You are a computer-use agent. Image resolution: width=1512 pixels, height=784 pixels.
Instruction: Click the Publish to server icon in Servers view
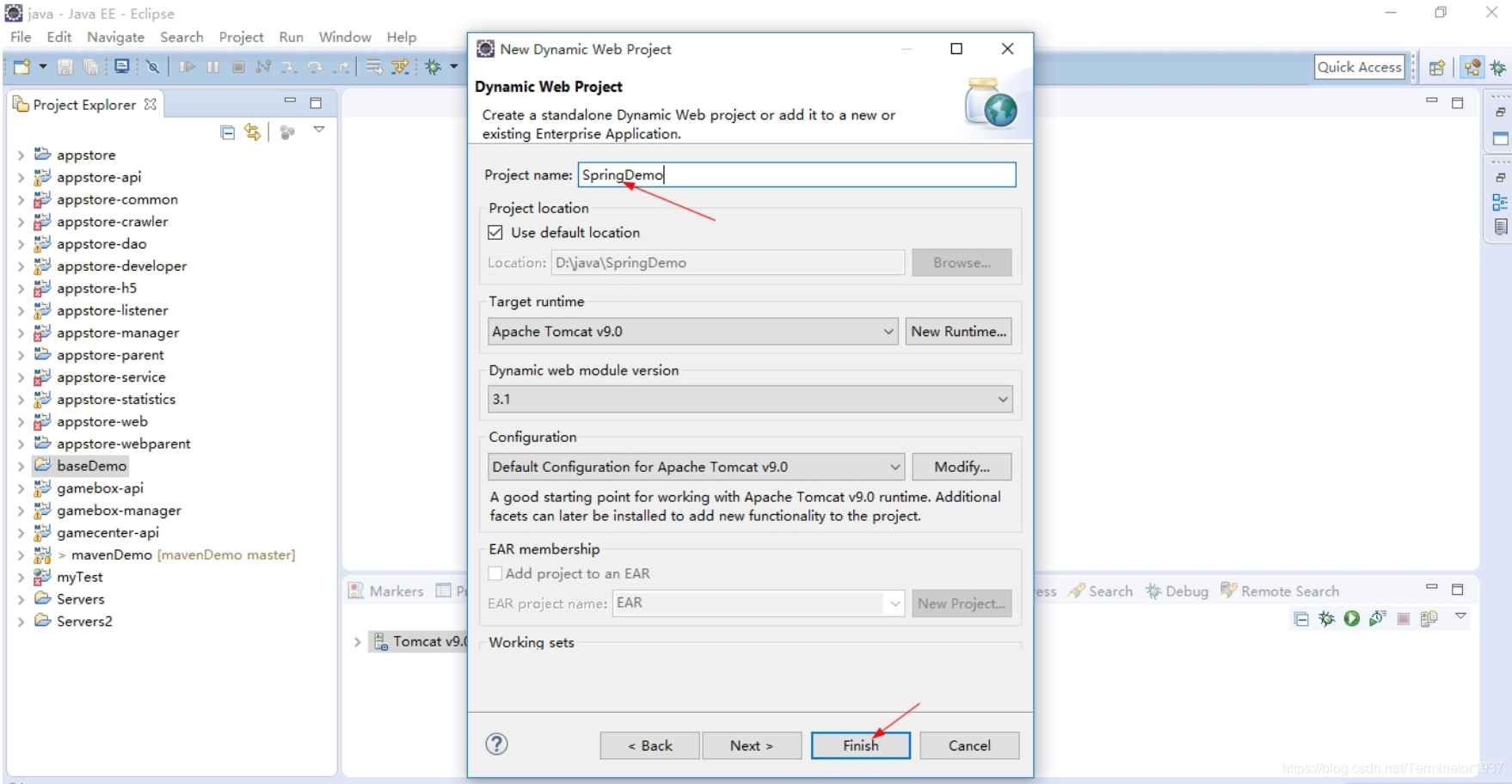pyautogui.click(x=1429, y=618)
